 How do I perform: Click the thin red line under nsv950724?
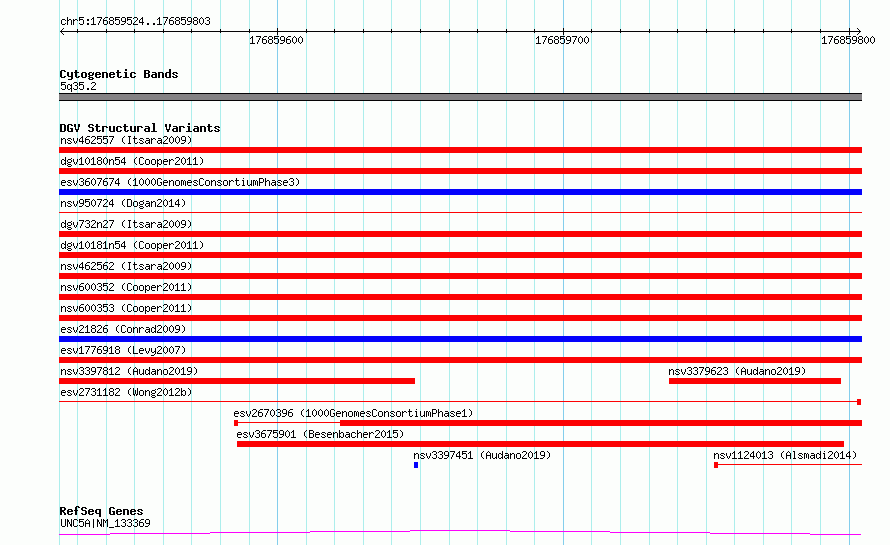coord(460,213)
